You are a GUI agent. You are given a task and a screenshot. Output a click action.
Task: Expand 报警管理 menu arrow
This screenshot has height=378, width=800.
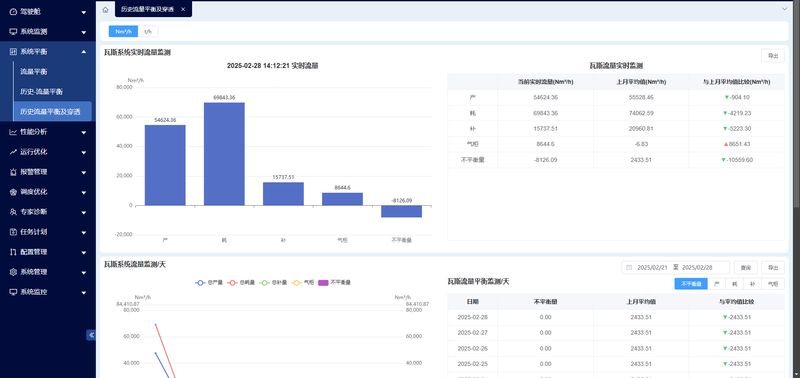pyautogui.click(x=84, y=172)
